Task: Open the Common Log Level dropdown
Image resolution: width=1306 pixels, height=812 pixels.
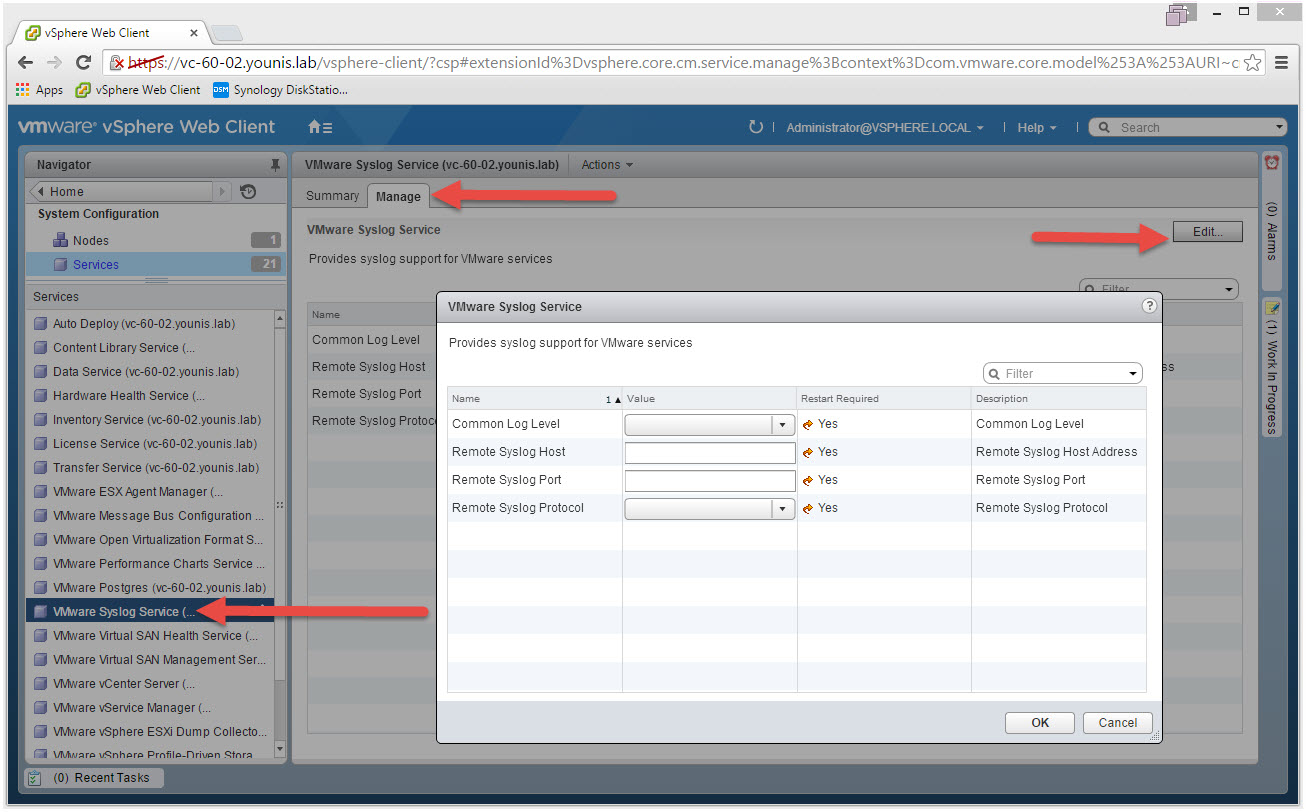Action: click(709, 425)
